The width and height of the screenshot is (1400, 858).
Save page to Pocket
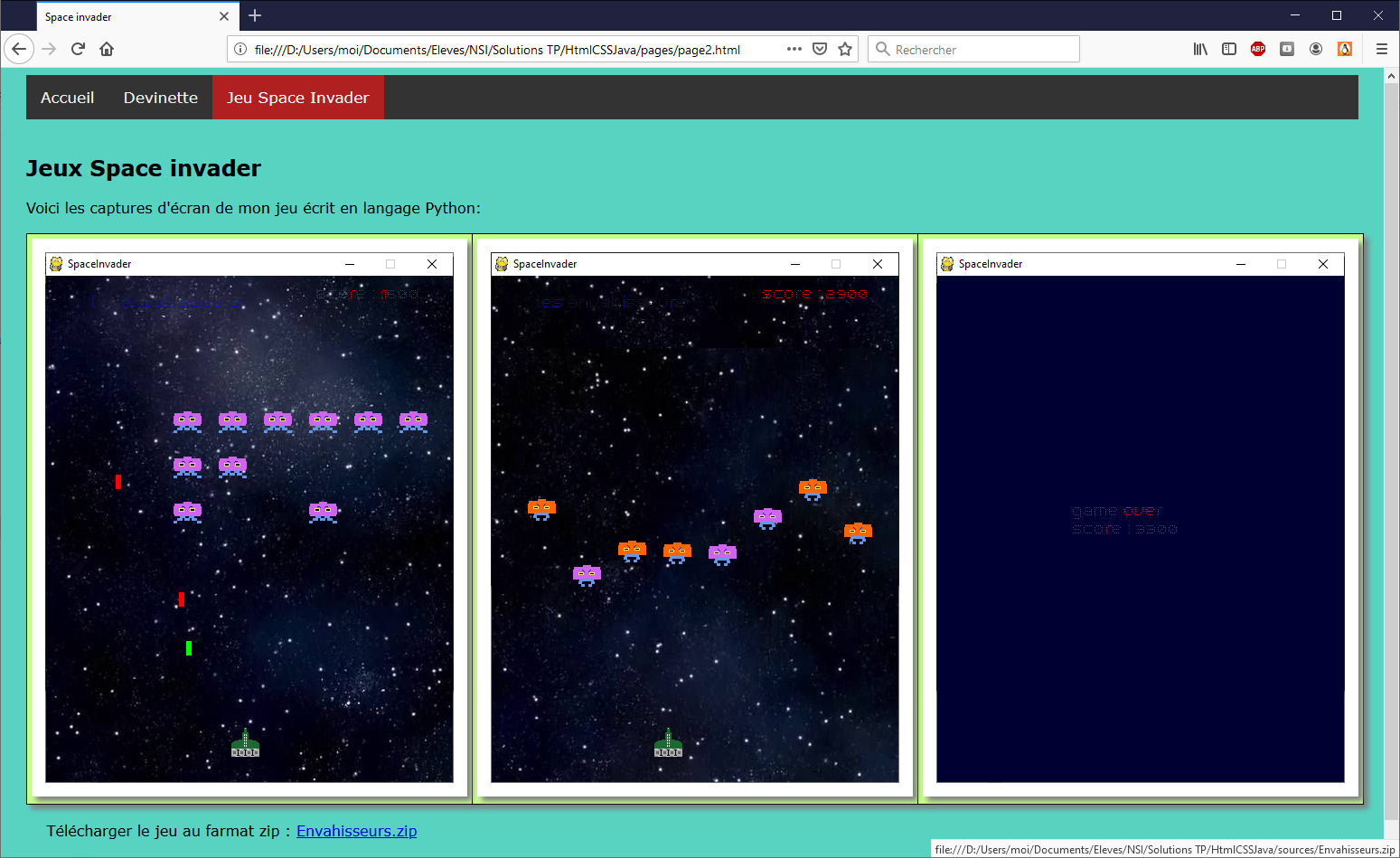click(820, 49)
